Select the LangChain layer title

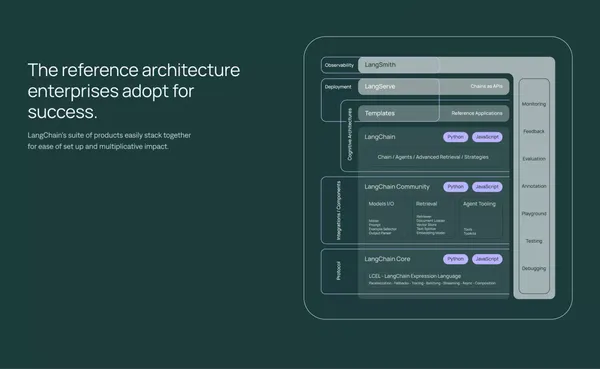(x=380, y=137)
